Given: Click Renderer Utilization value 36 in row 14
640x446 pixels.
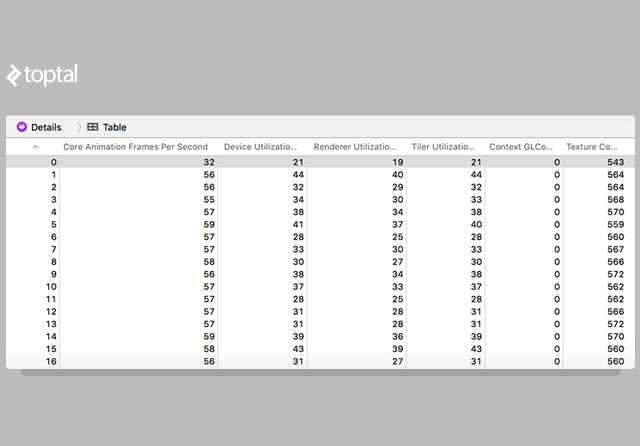Looking at the screenshot, I should (398, 336).
